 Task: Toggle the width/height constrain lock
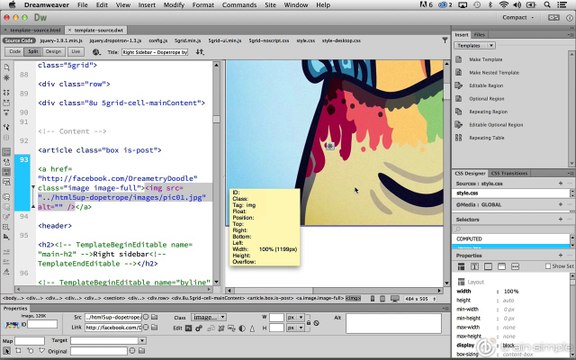tap(309, 323)
